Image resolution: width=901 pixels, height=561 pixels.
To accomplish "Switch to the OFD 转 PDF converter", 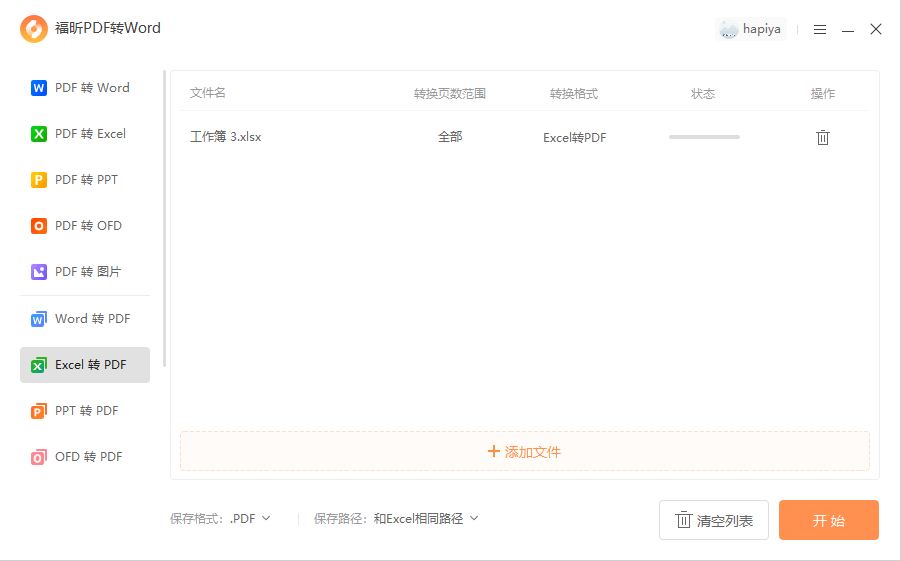I will click(85, 457).
